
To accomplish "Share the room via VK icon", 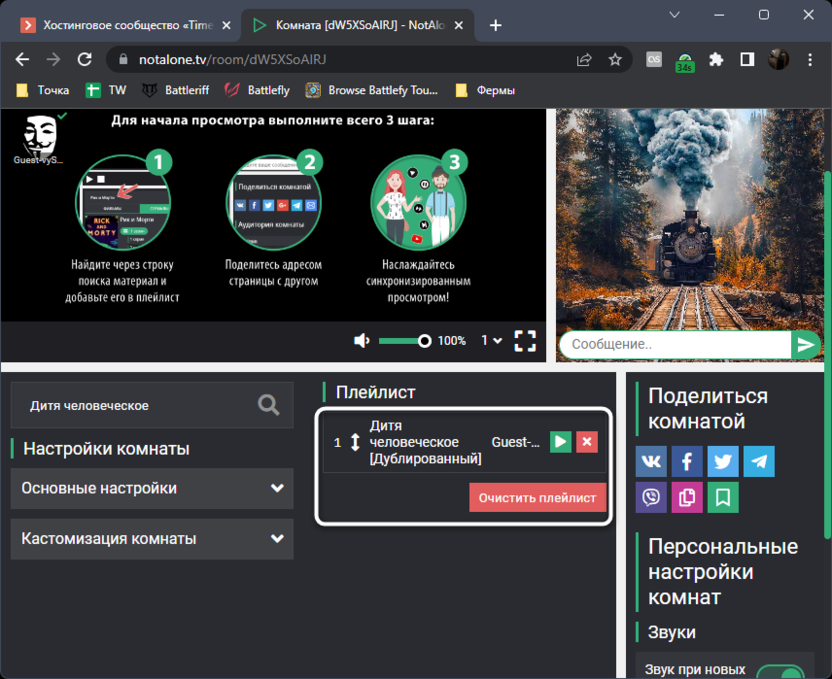I will pos(651,461).
